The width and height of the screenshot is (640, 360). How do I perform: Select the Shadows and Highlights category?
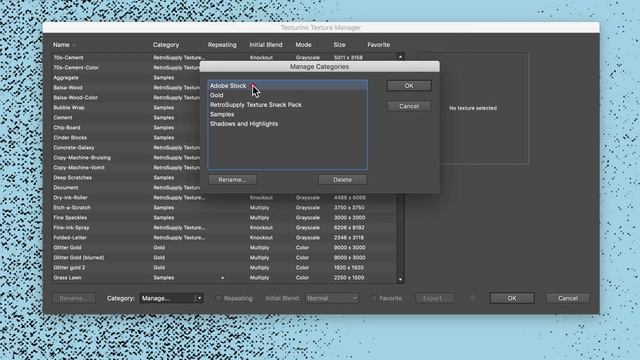(x=288, y=124)
